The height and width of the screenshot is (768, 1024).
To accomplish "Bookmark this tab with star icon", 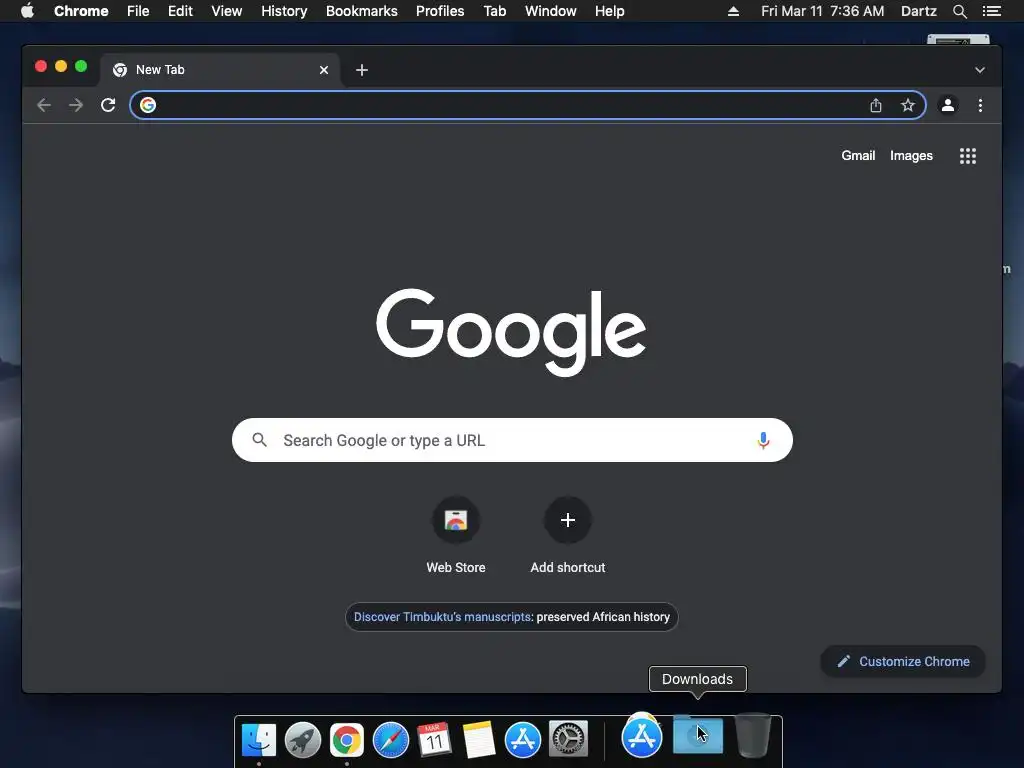I will [x=908, y=105].
